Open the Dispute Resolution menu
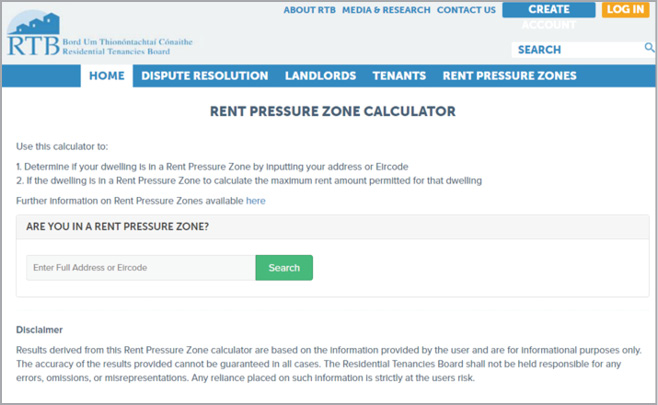 tap(205, 76)
